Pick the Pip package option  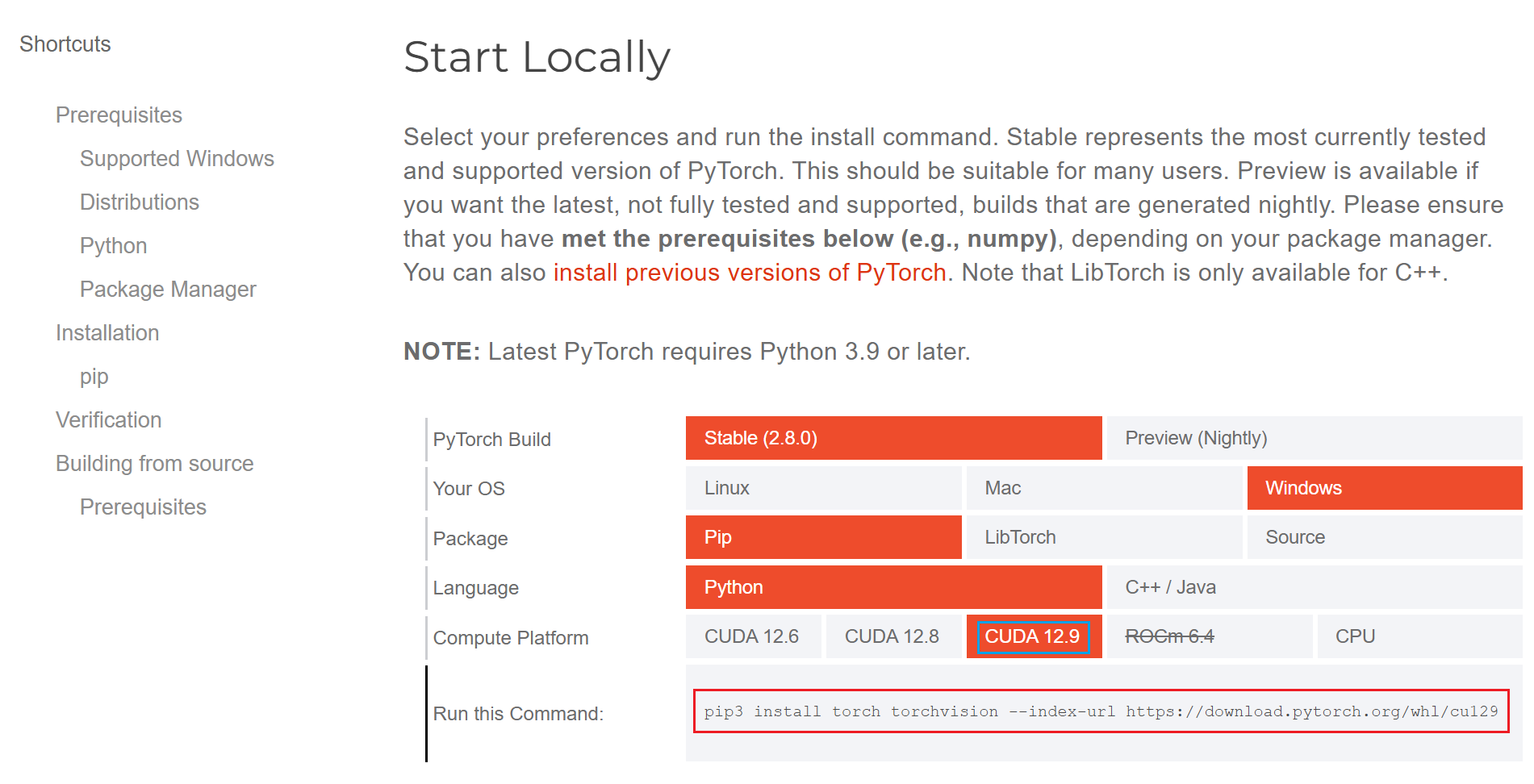click(823, 537)
